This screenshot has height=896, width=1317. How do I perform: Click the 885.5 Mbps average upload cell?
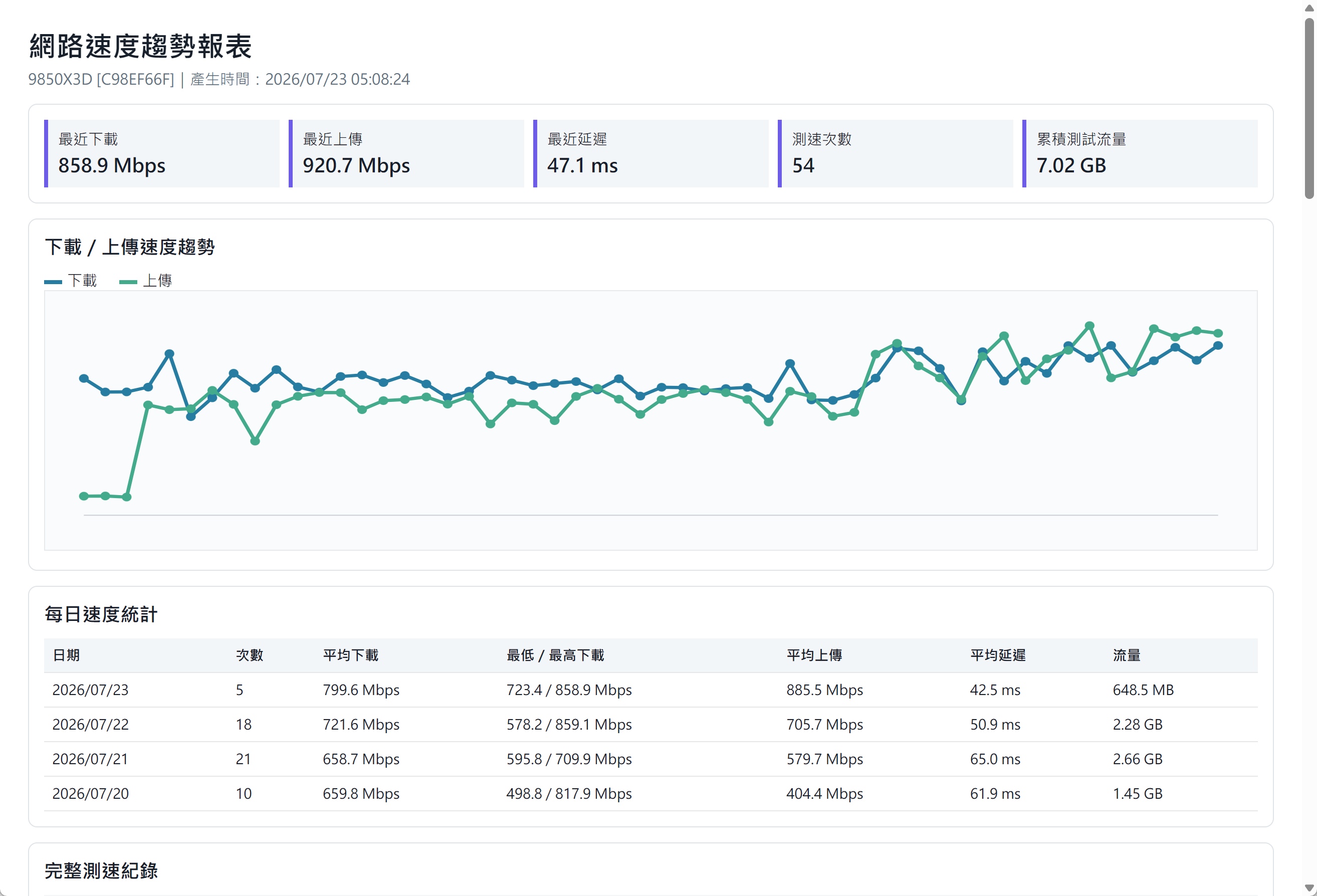click(824, 690)
